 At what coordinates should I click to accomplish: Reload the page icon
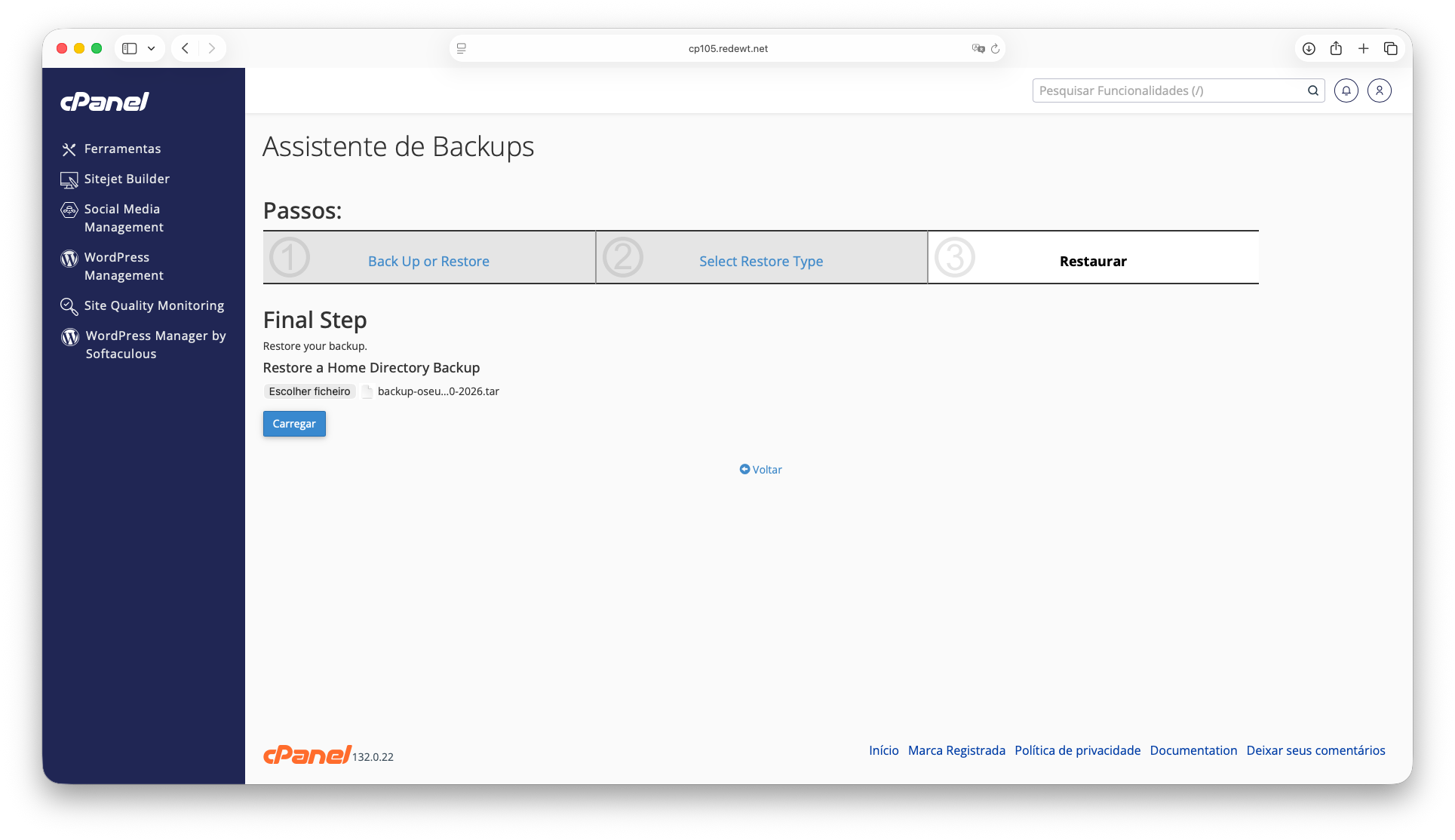995,48
